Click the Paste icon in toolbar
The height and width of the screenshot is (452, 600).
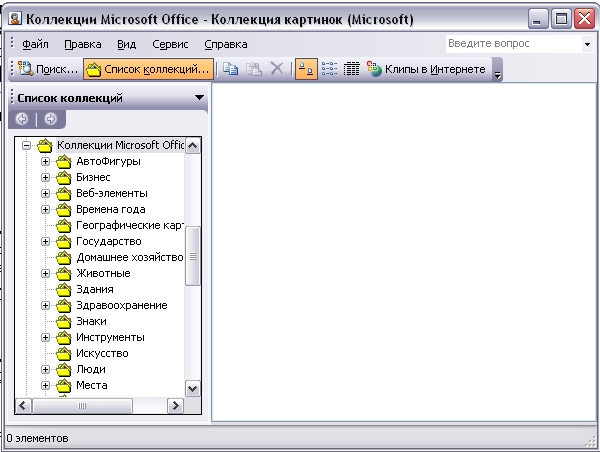253,69
